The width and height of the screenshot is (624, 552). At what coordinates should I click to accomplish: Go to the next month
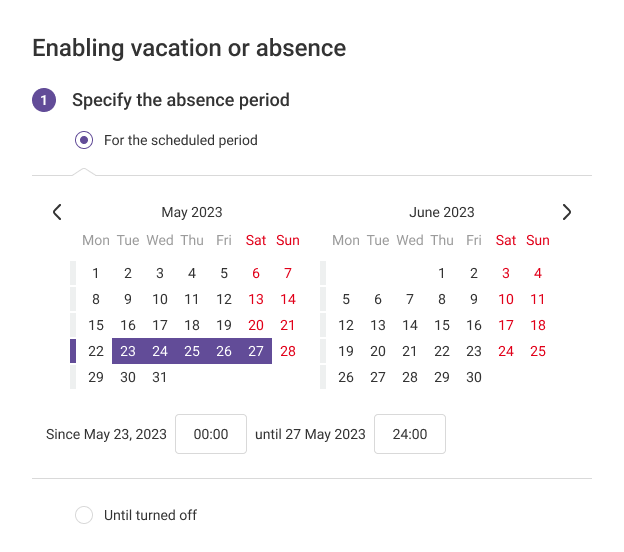(567, 212)
